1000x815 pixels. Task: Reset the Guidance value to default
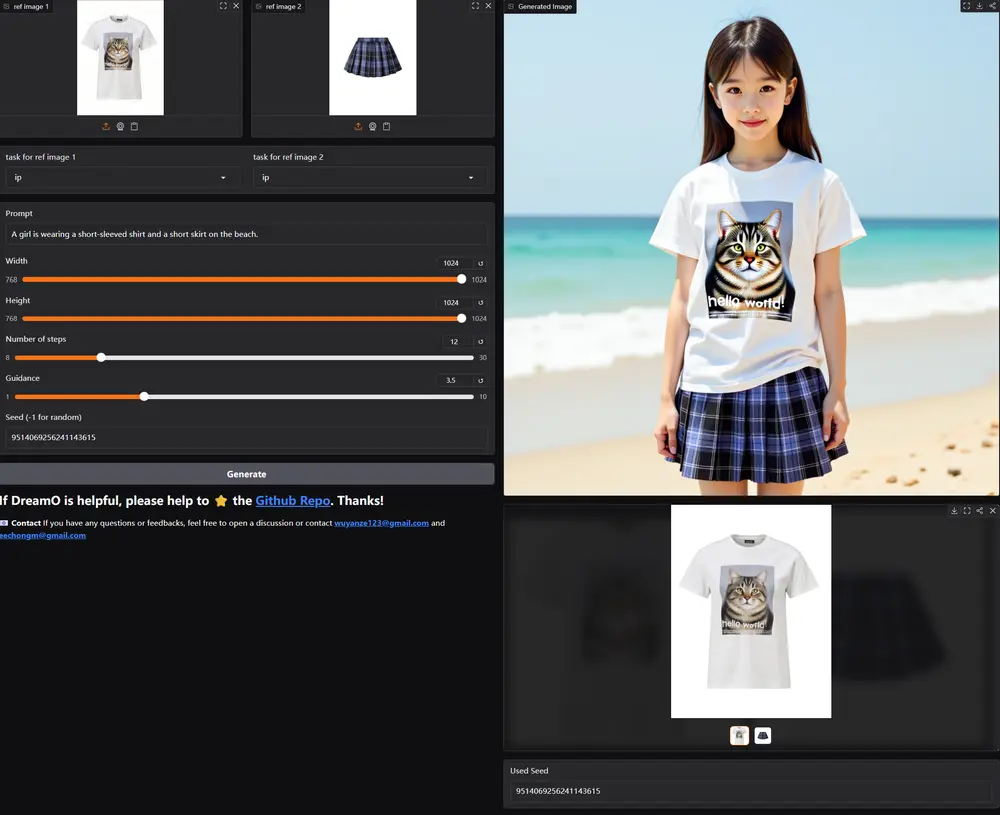[x=481, y=381]
